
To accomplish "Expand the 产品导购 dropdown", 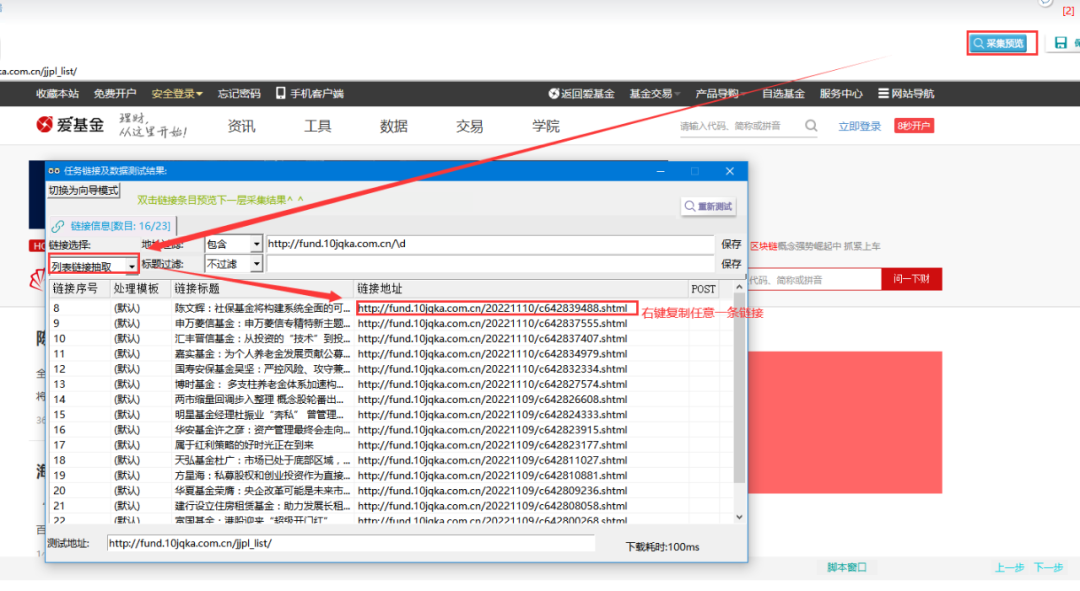I will pyautogui.click(x=720, y=93).
